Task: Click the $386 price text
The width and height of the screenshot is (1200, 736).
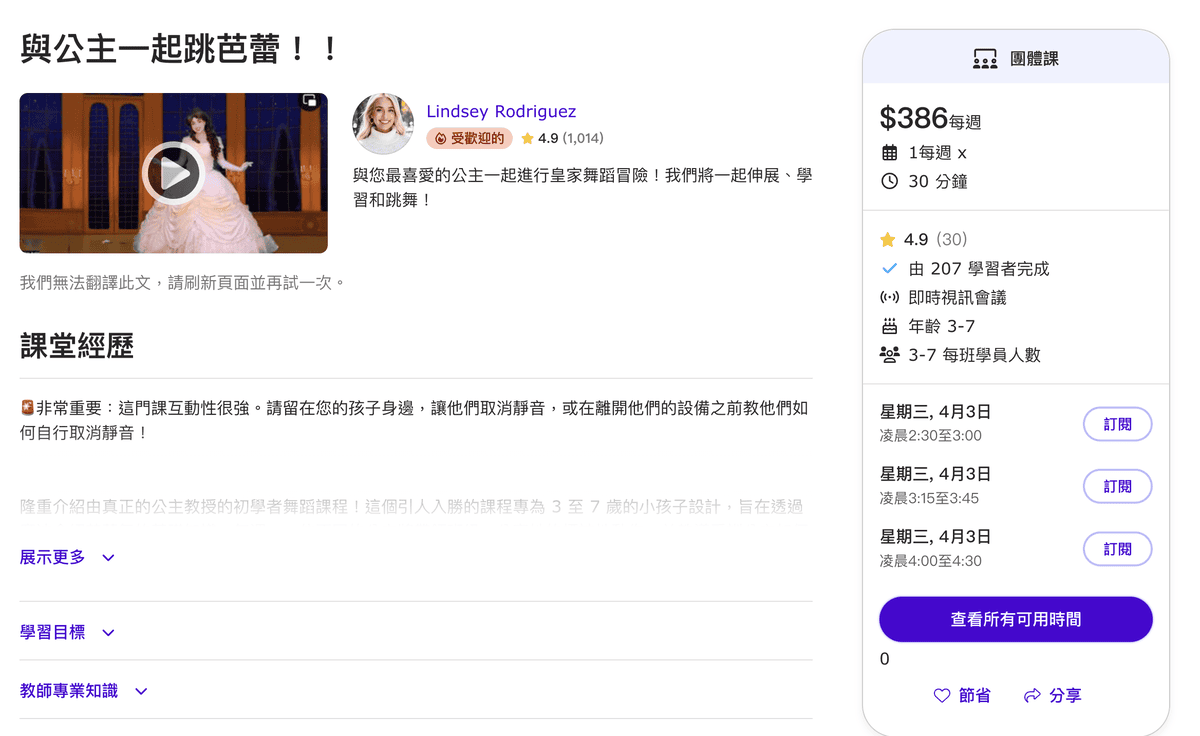Action: 913,118
